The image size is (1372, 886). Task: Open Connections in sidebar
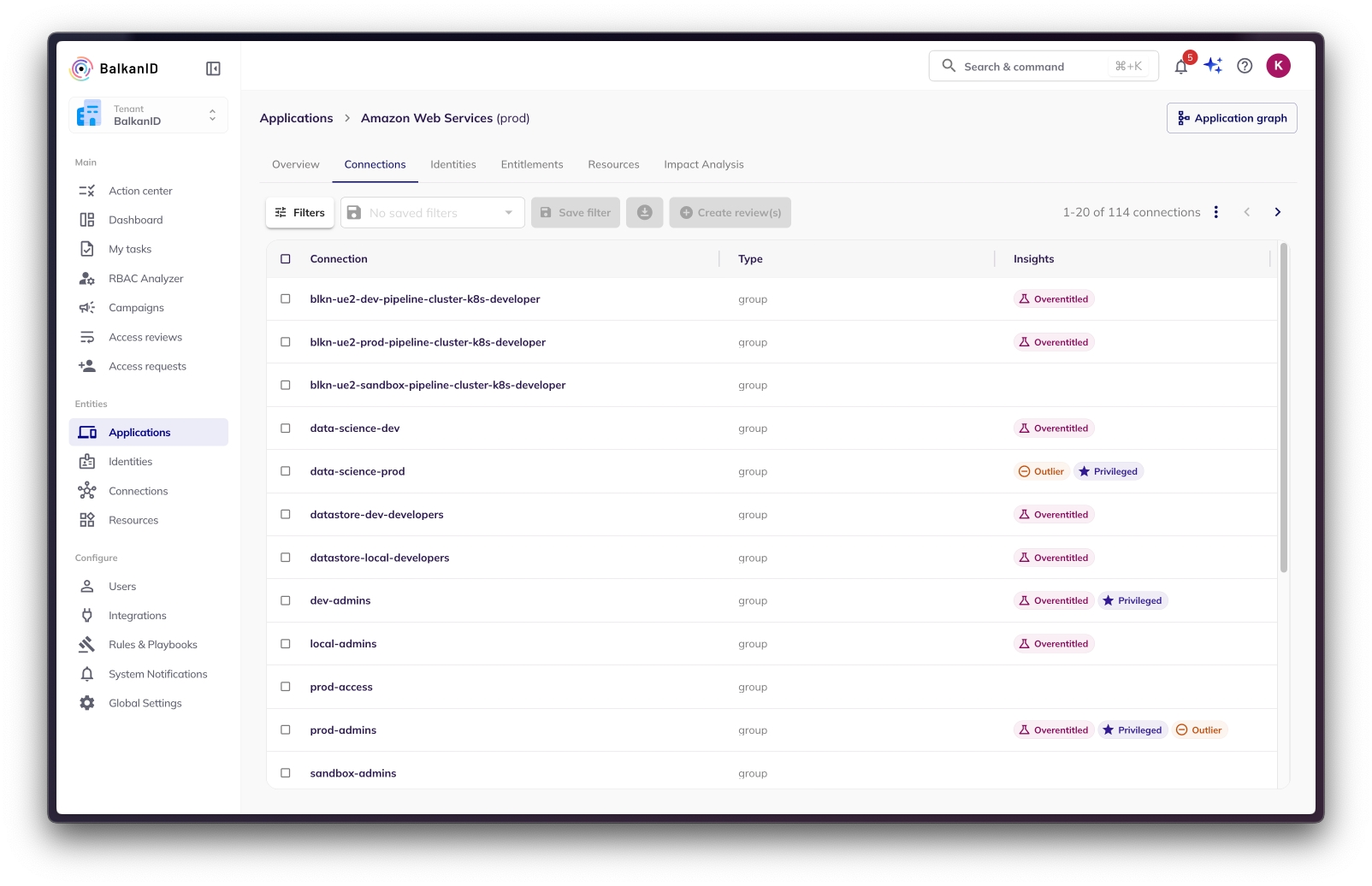click(148, 491)
